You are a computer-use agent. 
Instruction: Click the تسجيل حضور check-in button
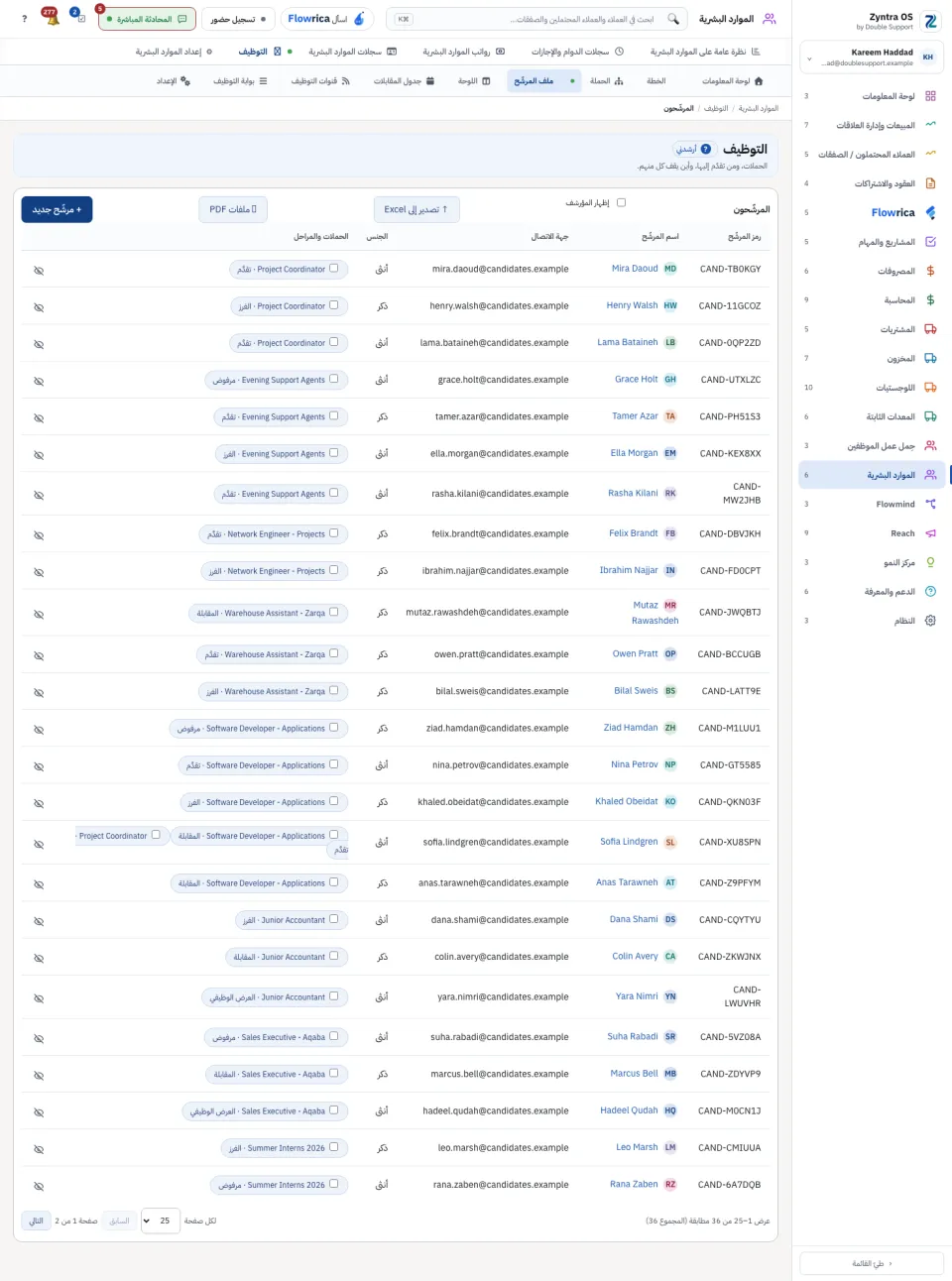pyautogui.click(x=238, y=19)
